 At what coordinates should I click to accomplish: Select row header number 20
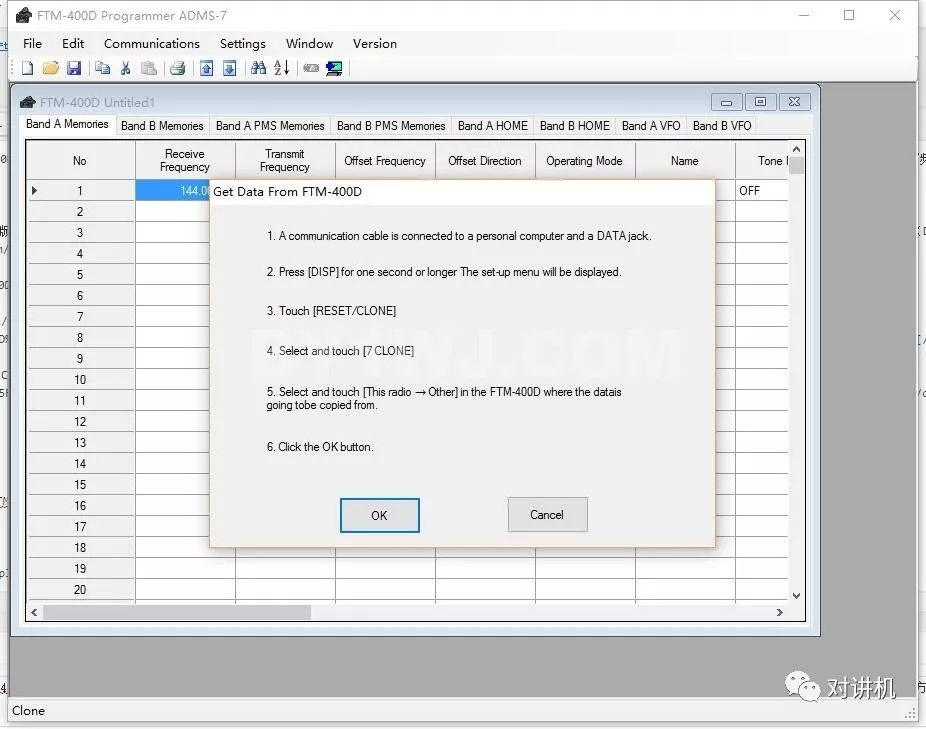click(80, 590)
